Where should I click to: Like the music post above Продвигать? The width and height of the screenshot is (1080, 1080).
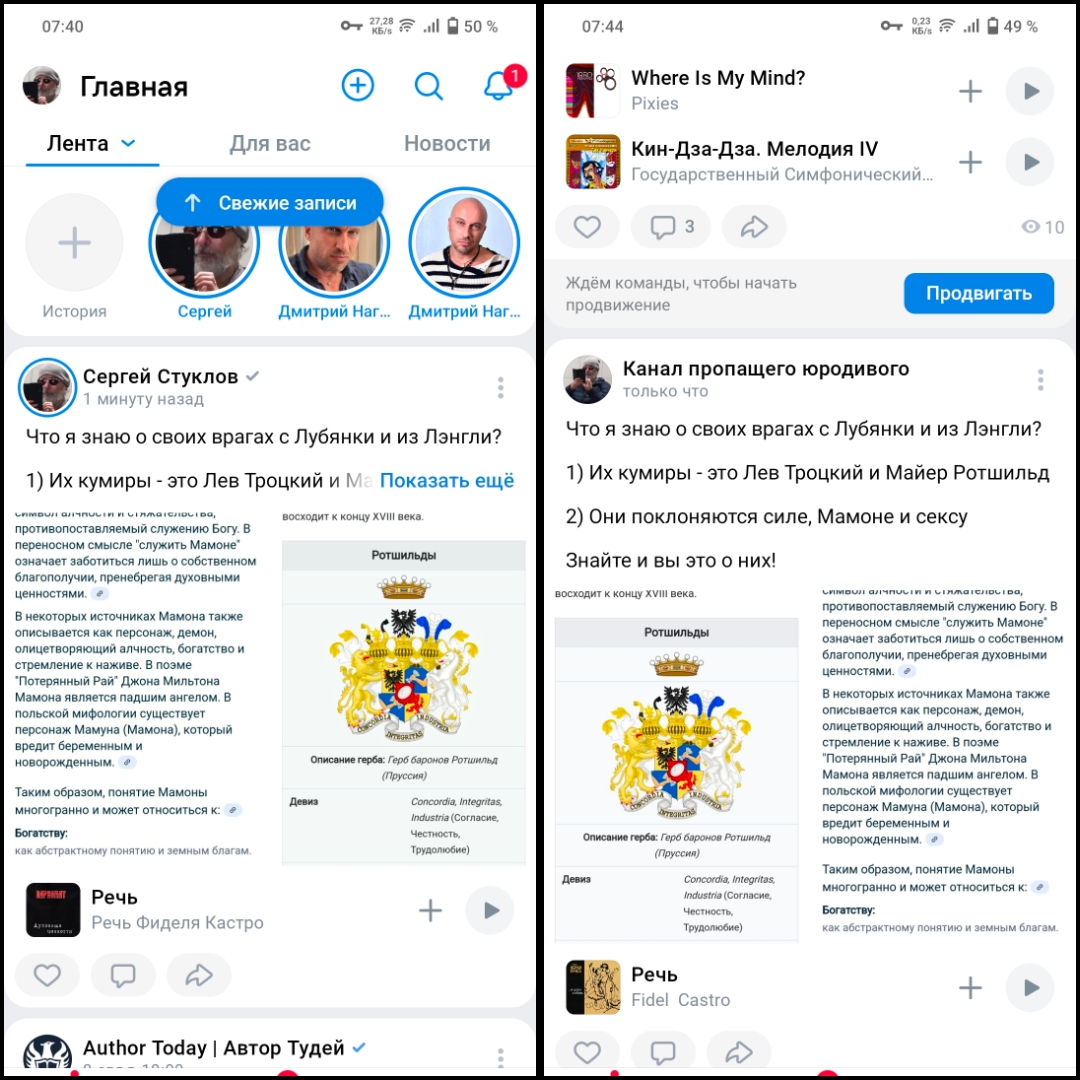587,227
